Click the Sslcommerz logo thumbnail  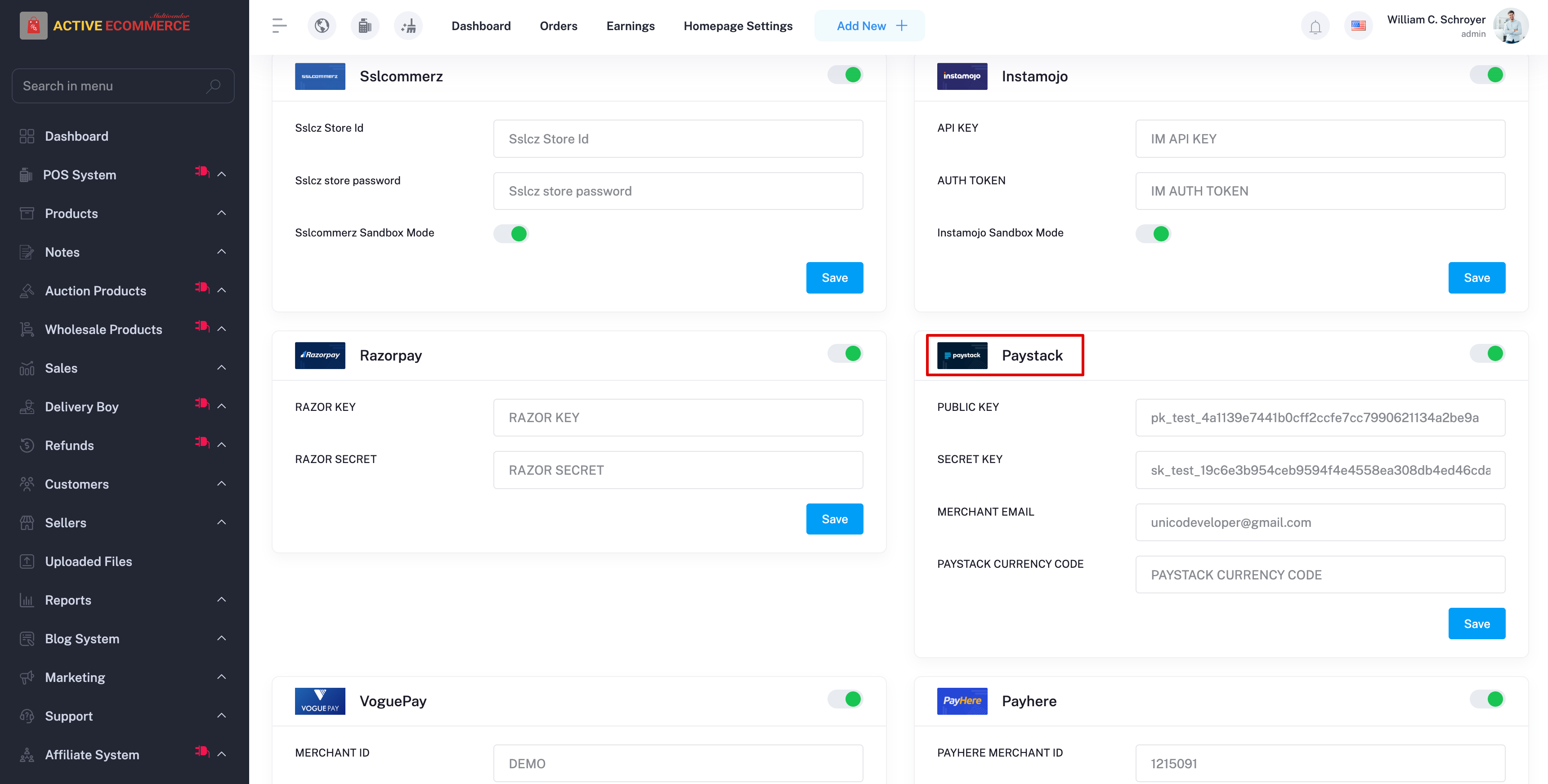(320, 76)
